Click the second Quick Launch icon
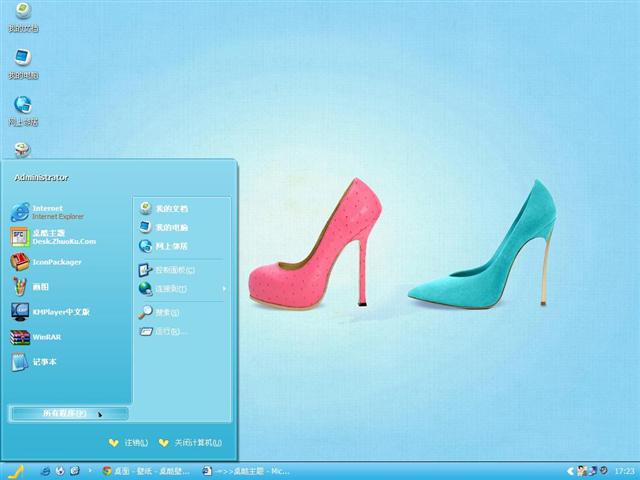Screen dimensions: 640x480 coord(60,471)
